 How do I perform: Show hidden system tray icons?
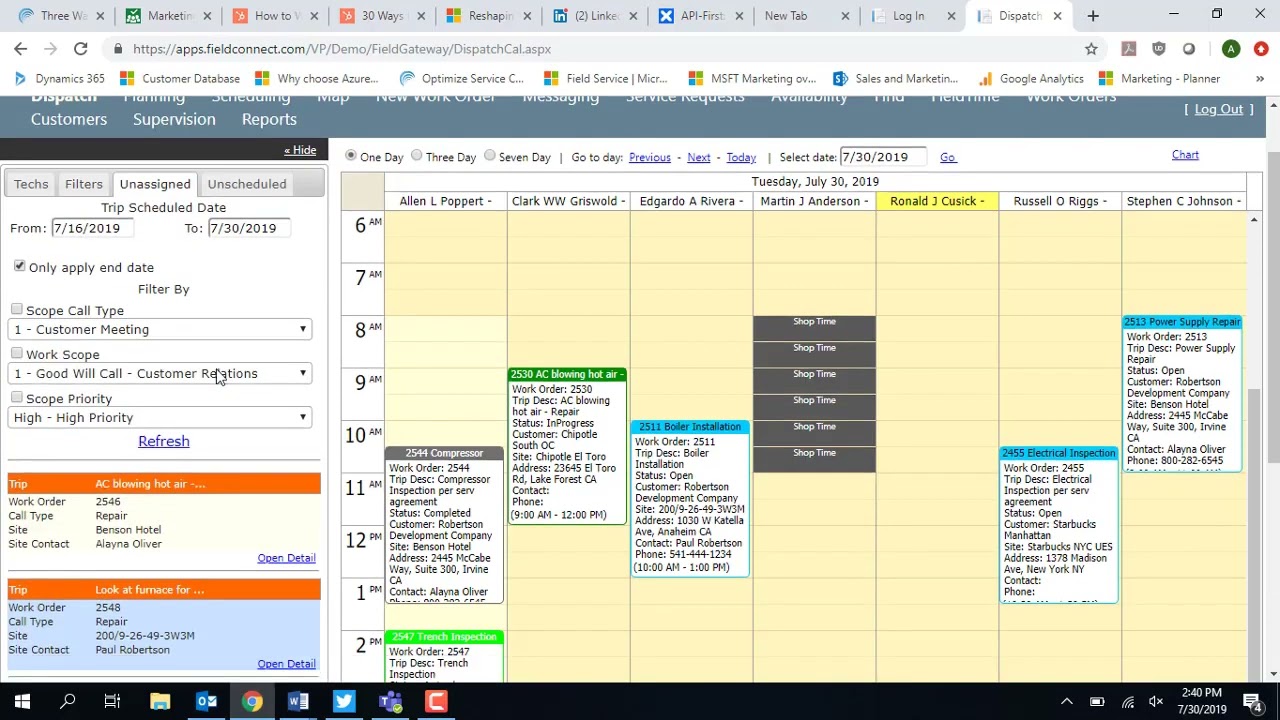pyautogui.click(x=1067, y=701)
